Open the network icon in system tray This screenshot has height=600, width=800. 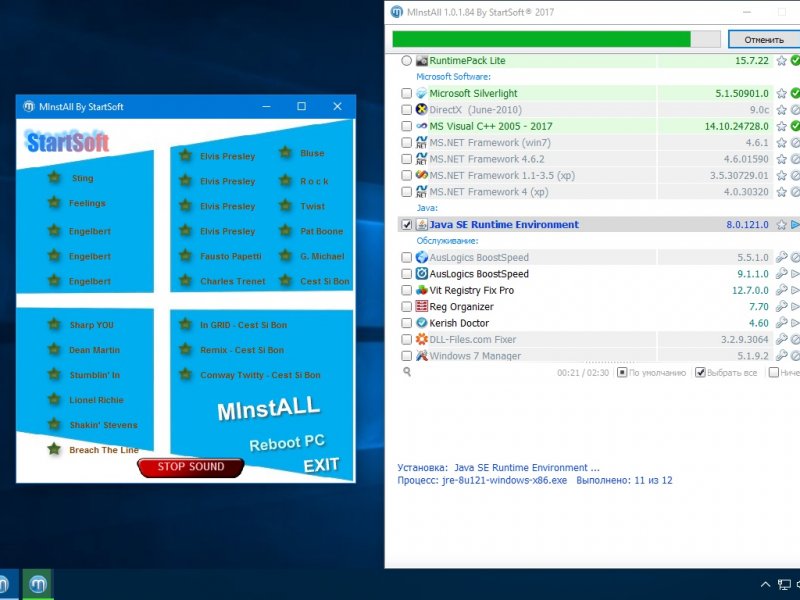coord(784,585)
